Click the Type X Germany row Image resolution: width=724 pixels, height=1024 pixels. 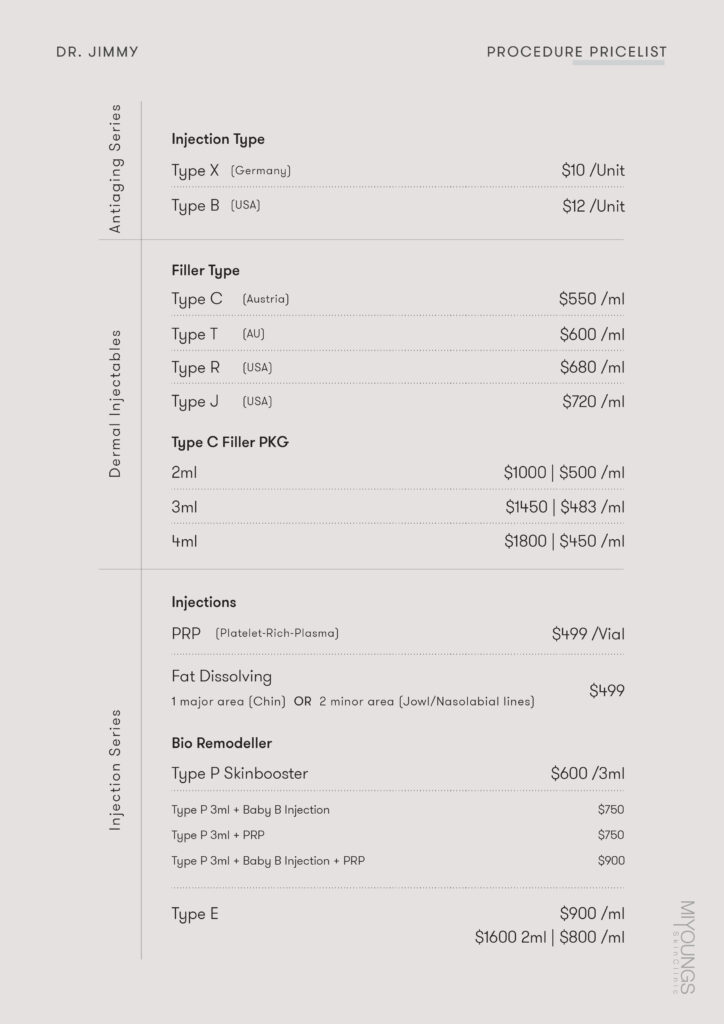coord(231,171)
